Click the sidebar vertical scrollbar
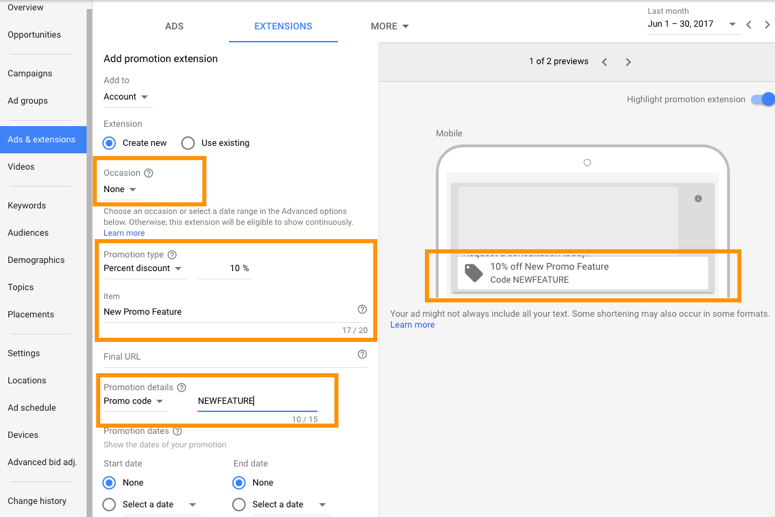Viewport: 775px width, 517px height. (89, 262)
